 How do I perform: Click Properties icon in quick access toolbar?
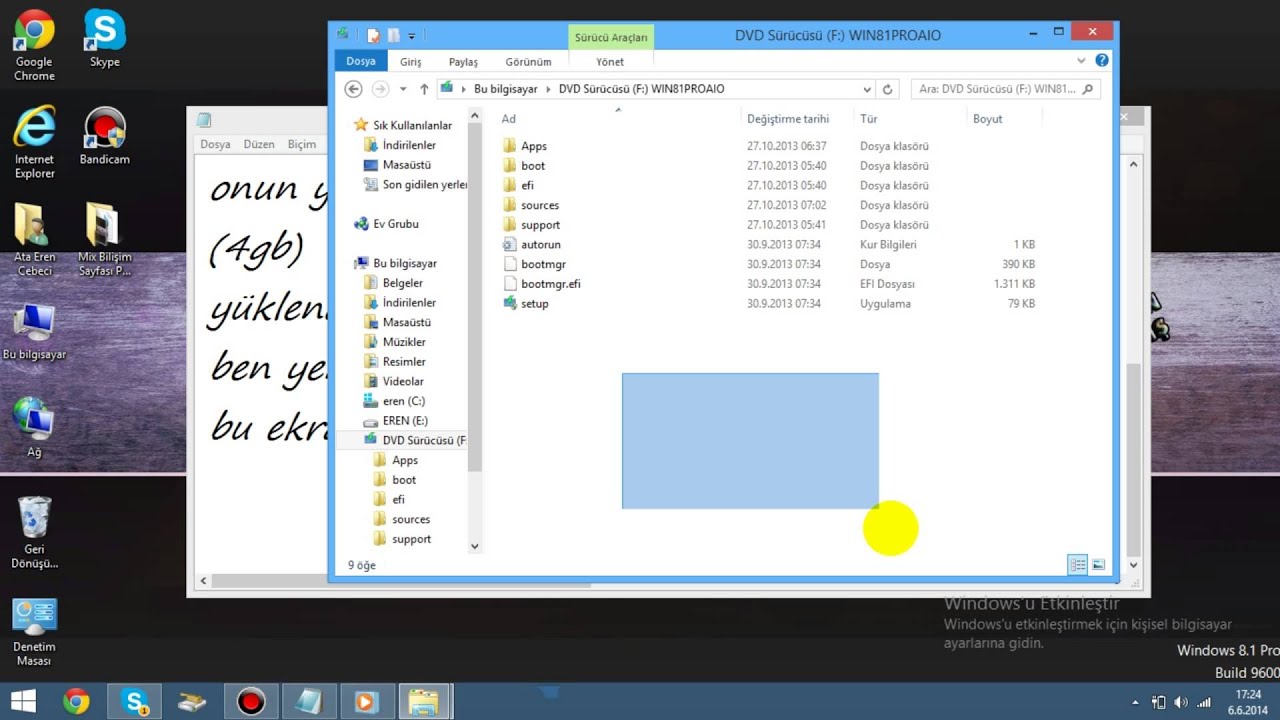(x=374, y=35)
